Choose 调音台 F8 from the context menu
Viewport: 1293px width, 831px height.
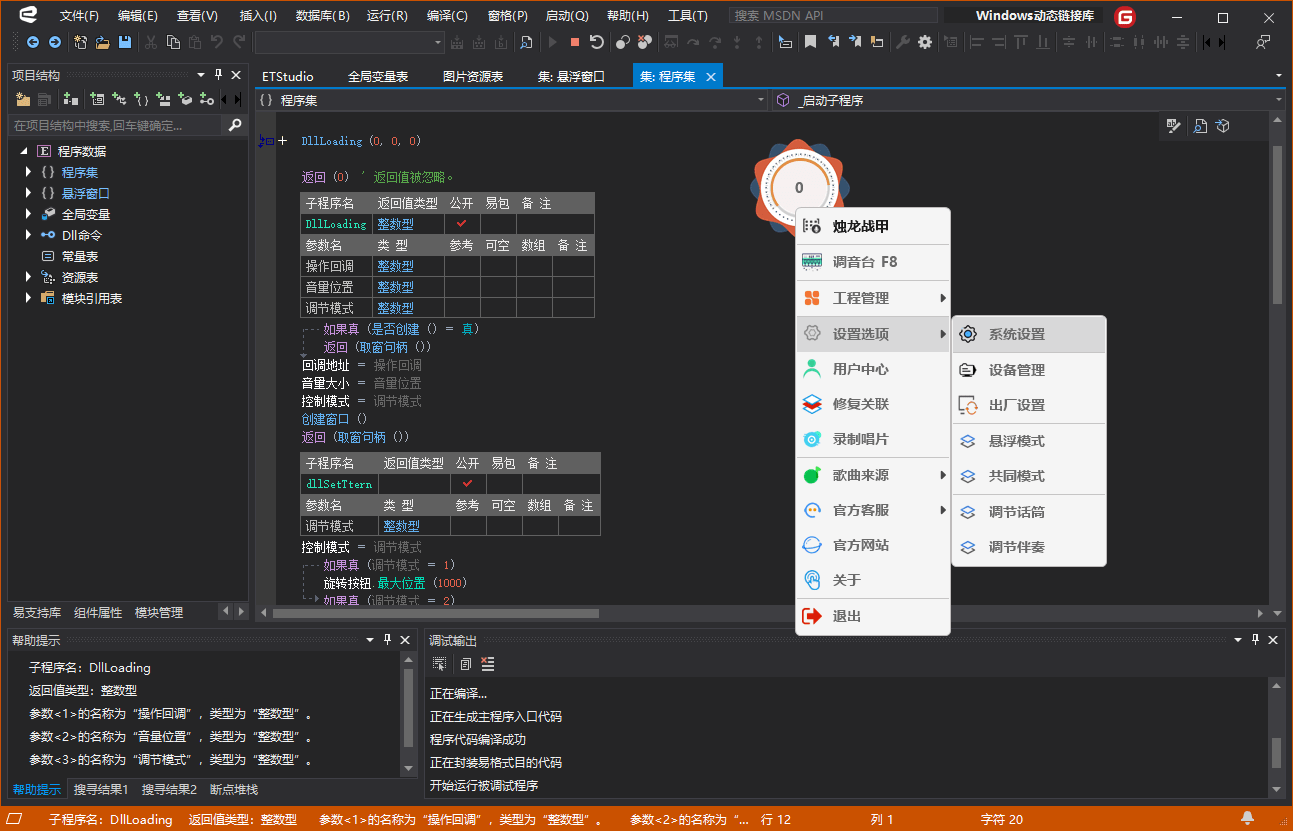[872, 262]
